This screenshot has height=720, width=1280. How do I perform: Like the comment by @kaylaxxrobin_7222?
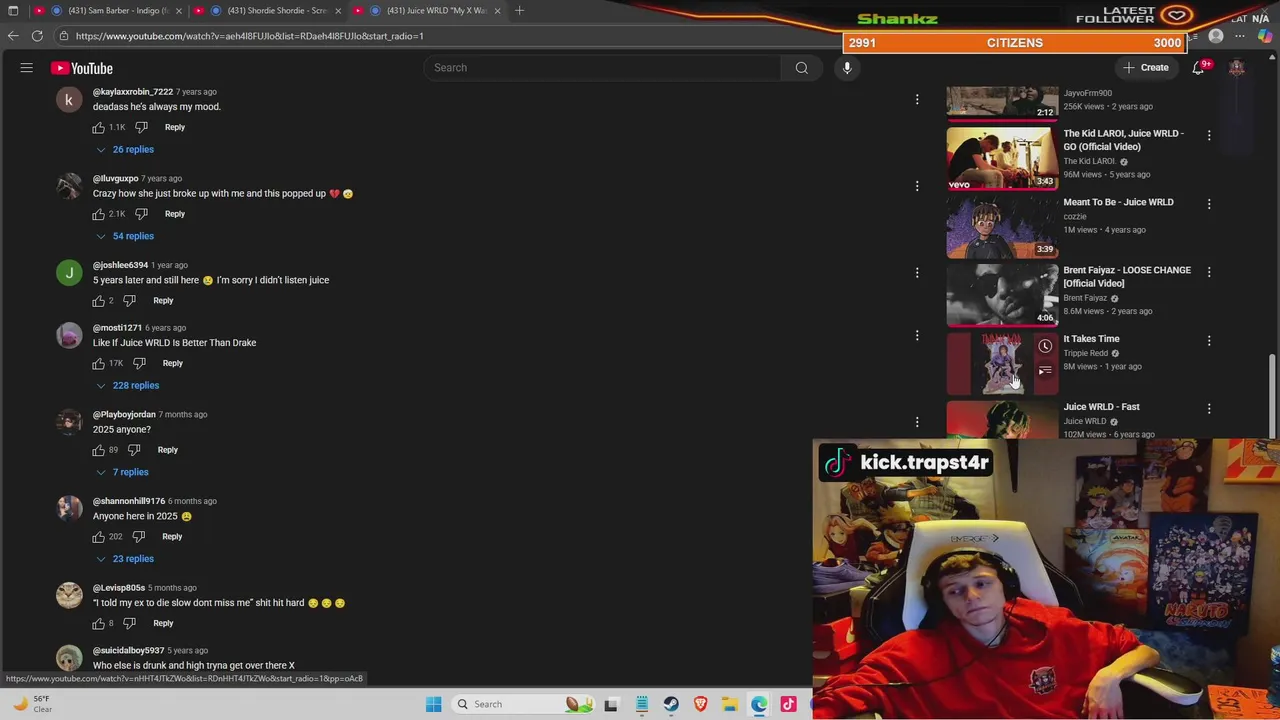click(x=99, y=127)
